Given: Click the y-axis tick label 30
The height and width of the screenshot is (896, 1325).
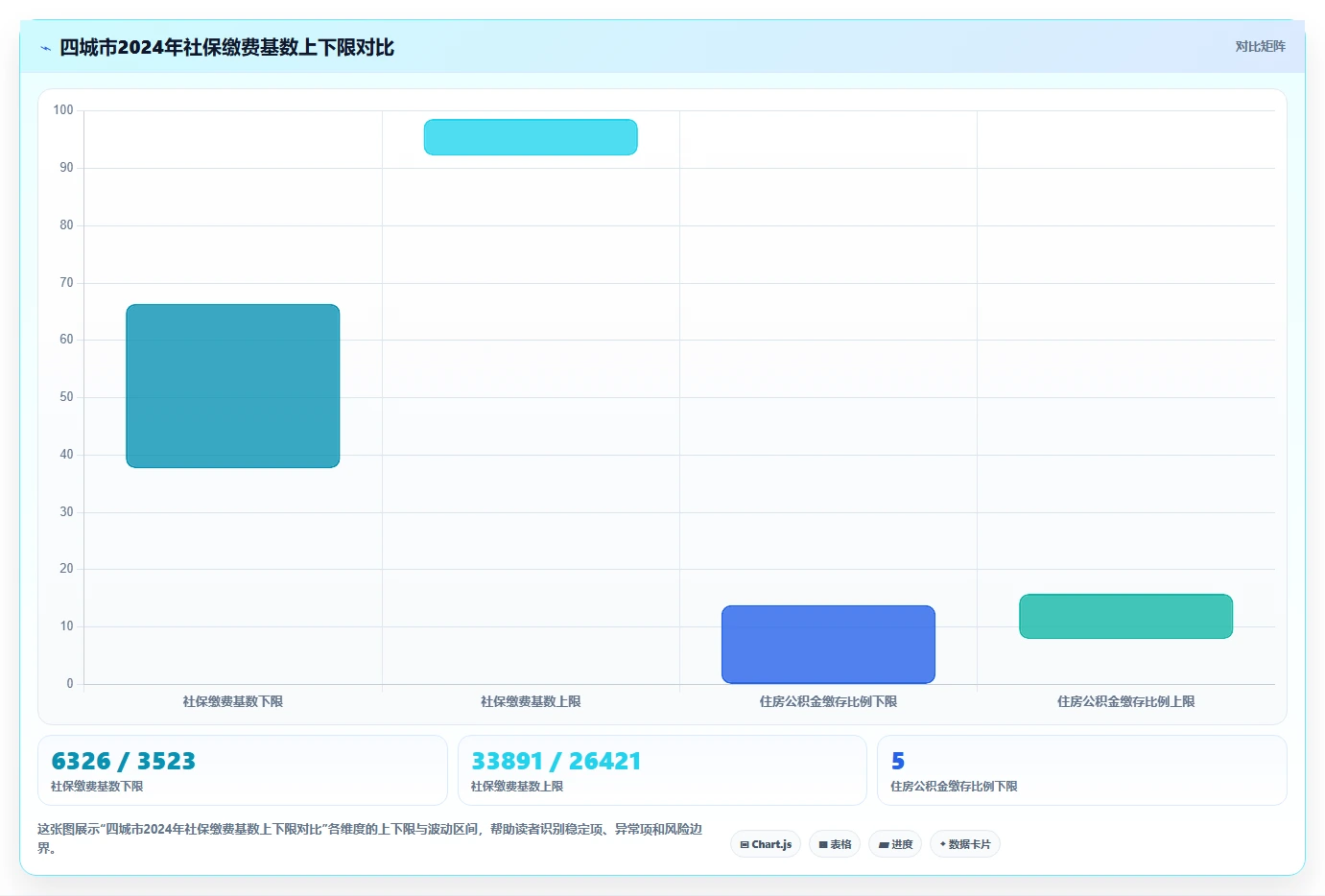Looking at the screenshot, I should 66,512.
